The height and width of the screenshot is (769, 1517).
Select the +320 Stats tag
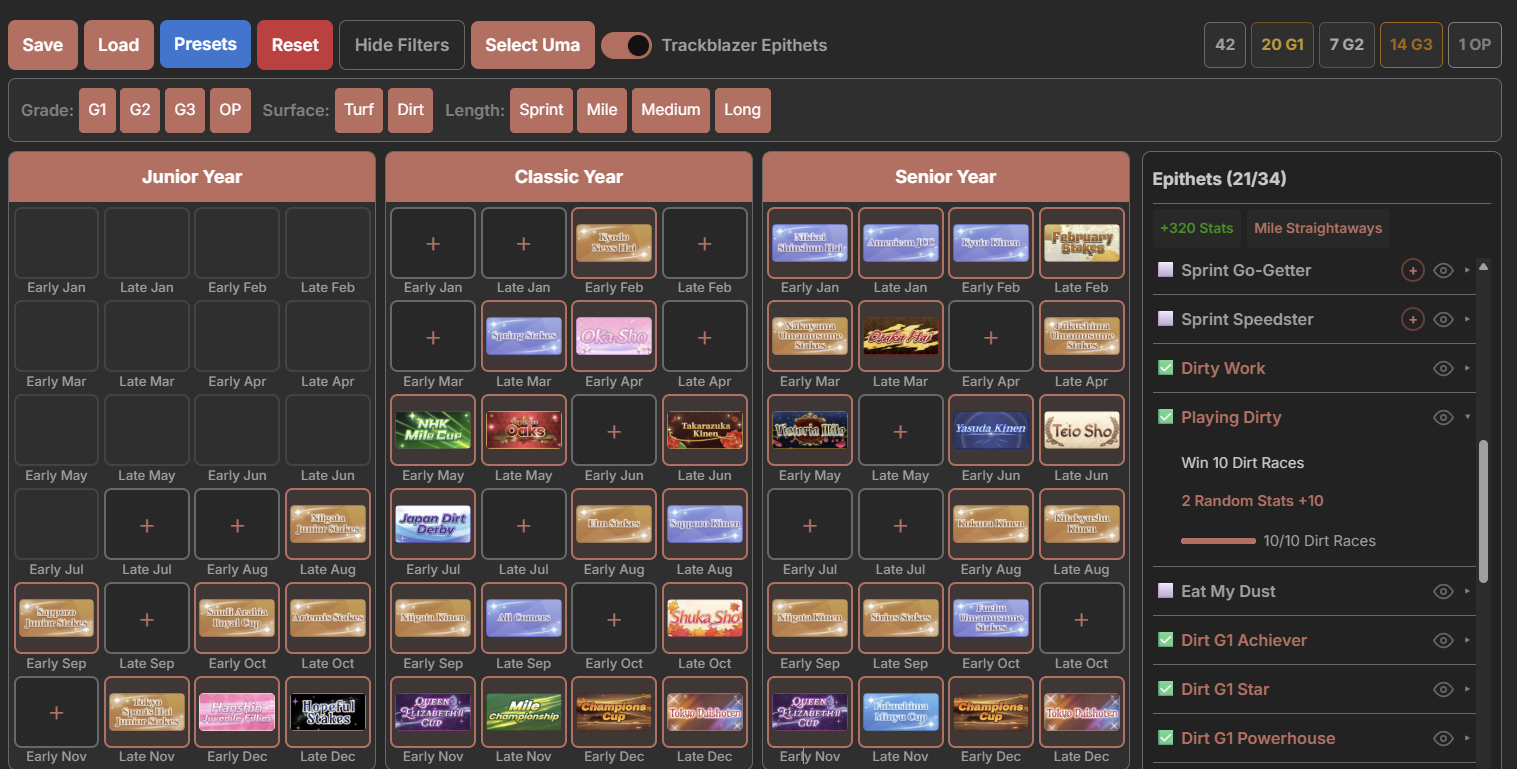[x=1197, y=228]
